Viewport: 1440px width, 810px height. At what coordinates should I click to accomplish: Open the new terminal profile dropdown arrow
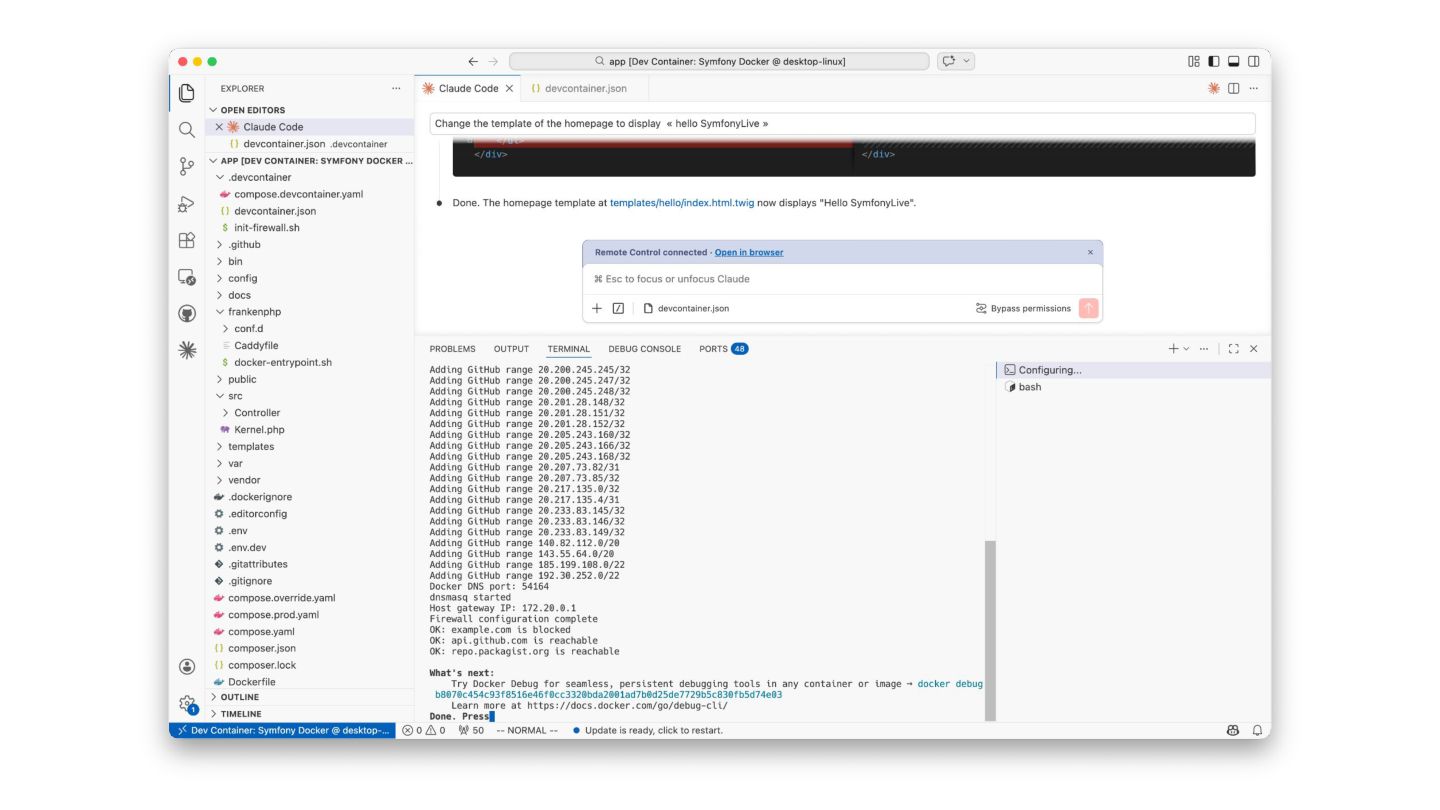tap(1186, 348)
